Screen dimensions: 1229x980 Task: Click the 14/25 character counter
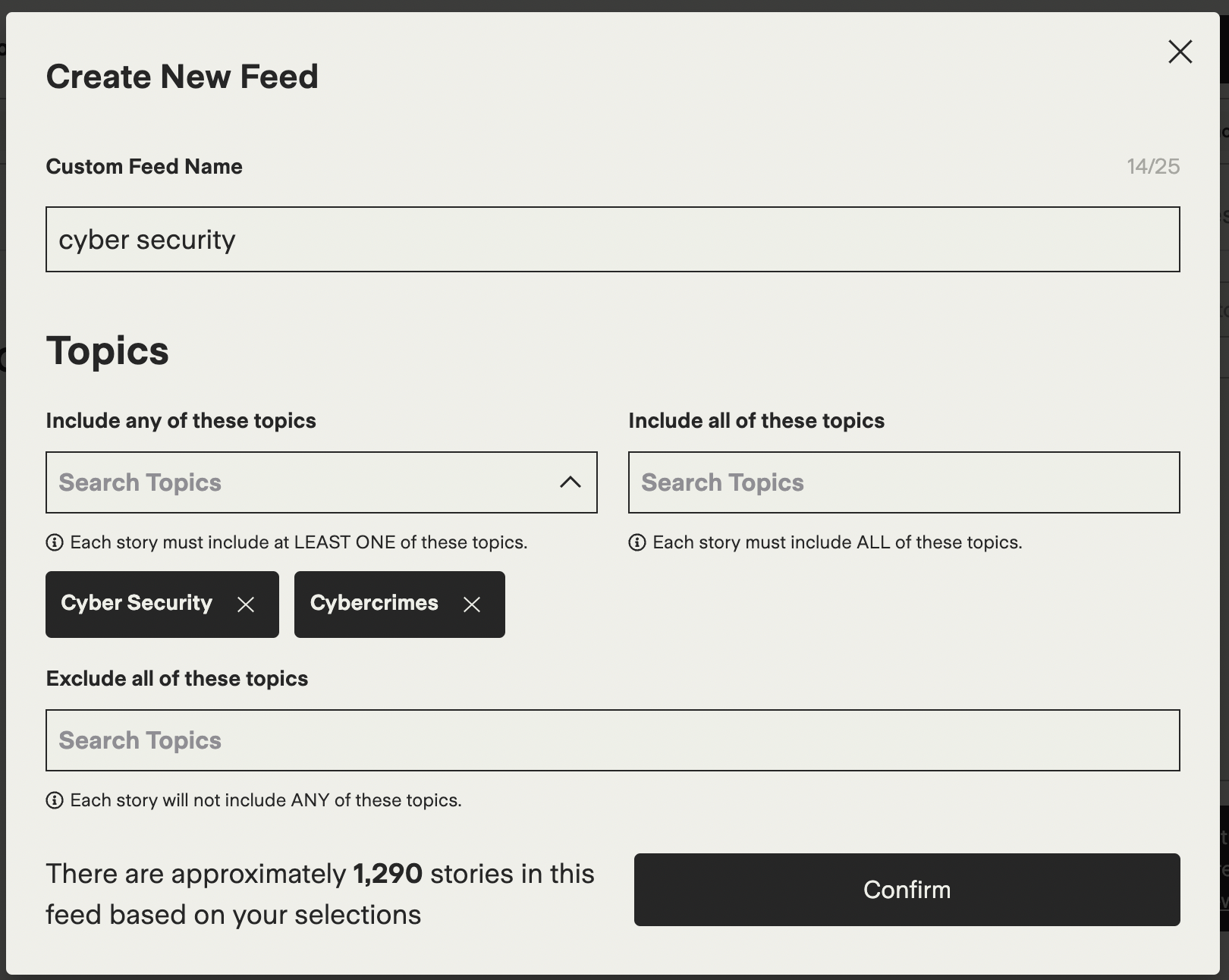point(1152,166)
